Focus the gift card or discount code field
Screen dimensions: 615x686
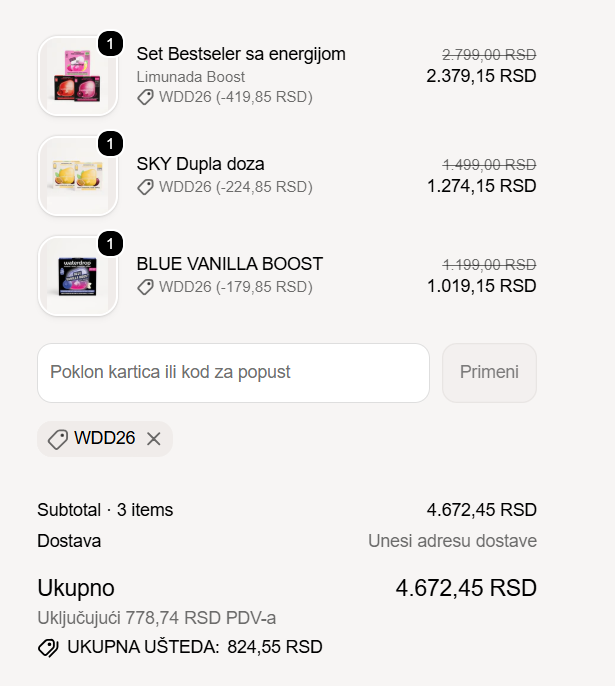pyautogui.click(x=234, y=373)
